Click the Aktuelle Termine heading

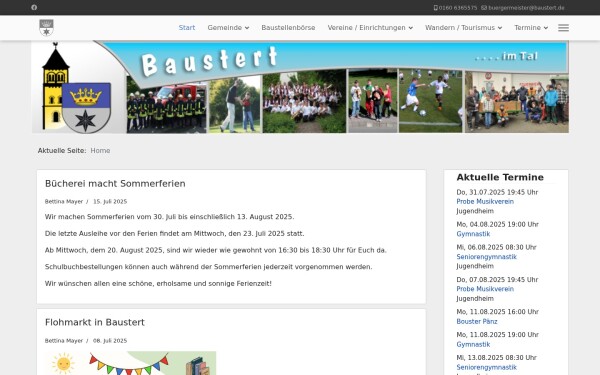click(x=500, y=178)
